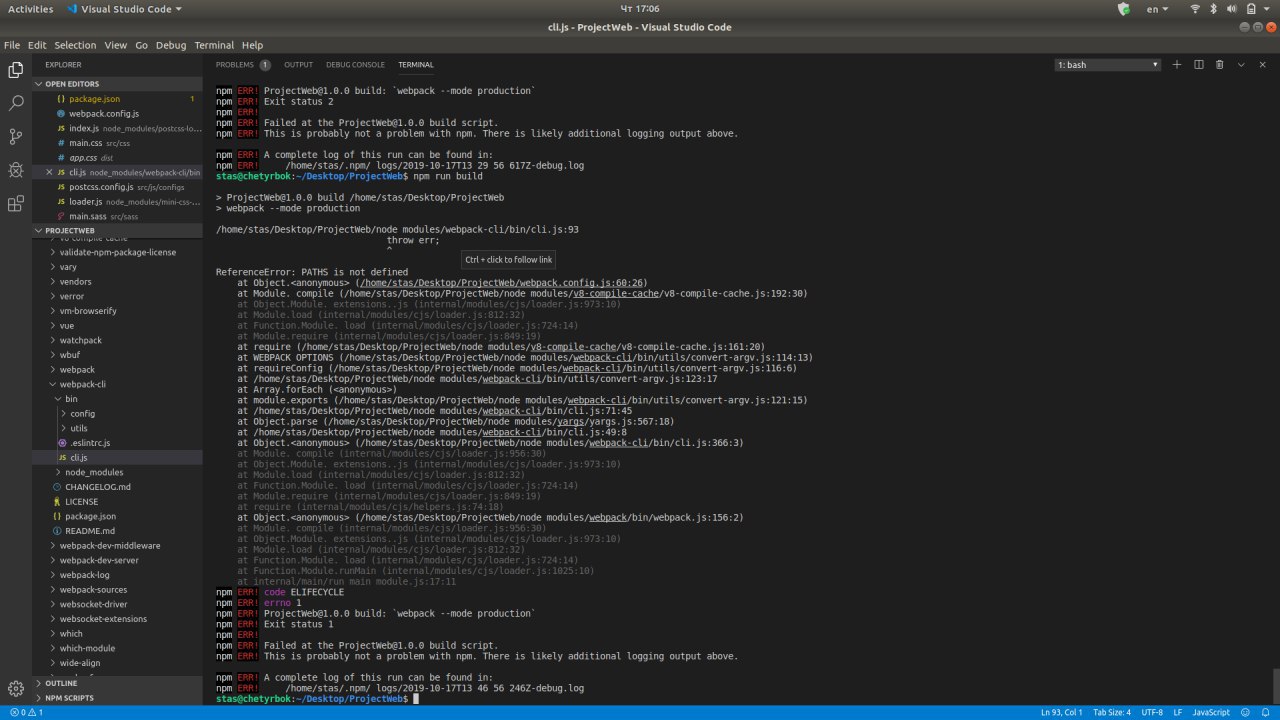
Task: Select the Terminal panel tab
Action: point(416,65)
